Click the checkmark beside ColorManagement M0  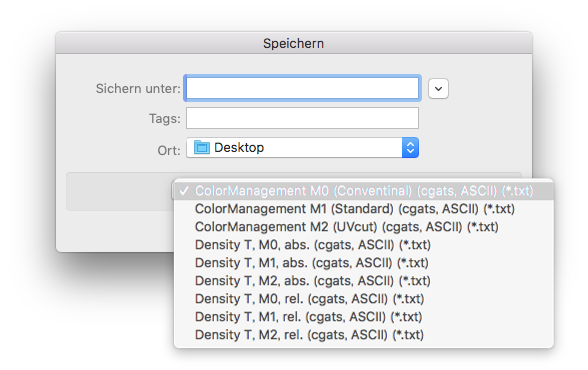click(x=184, y=191)
